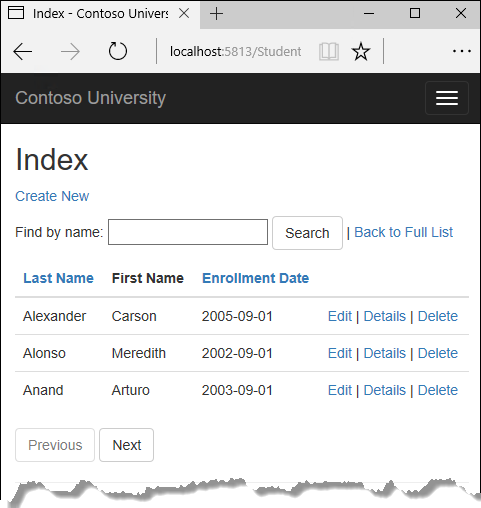Open a new tab with plus icon
Screen dimensions: 481x508
point(216,14)
